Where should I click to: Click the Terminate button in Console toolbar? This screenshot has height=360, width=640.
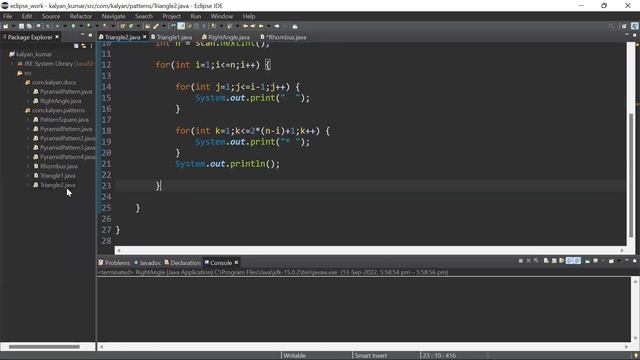coord(521,261)
